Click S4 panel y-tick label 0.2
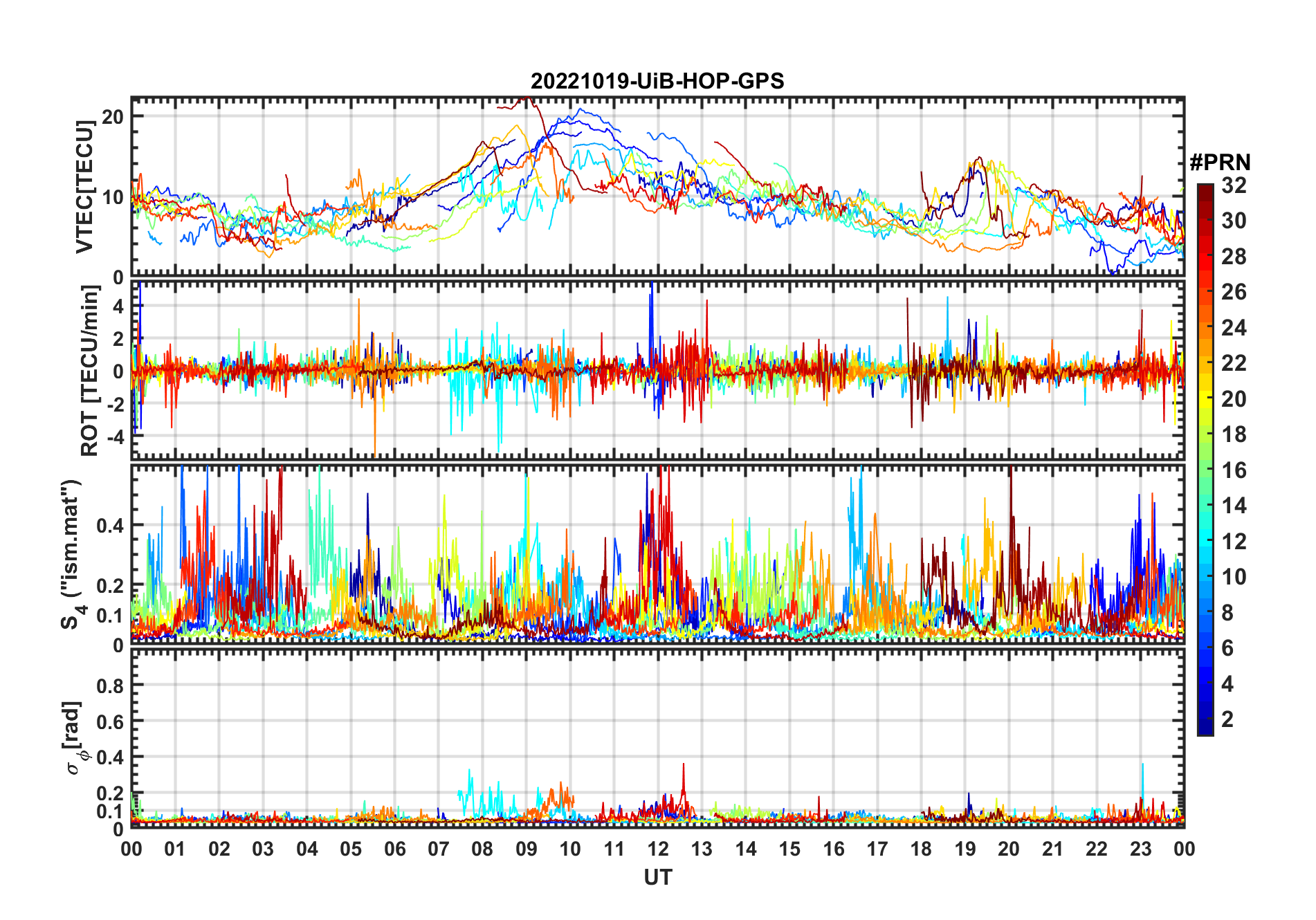 tap(110, 585)
